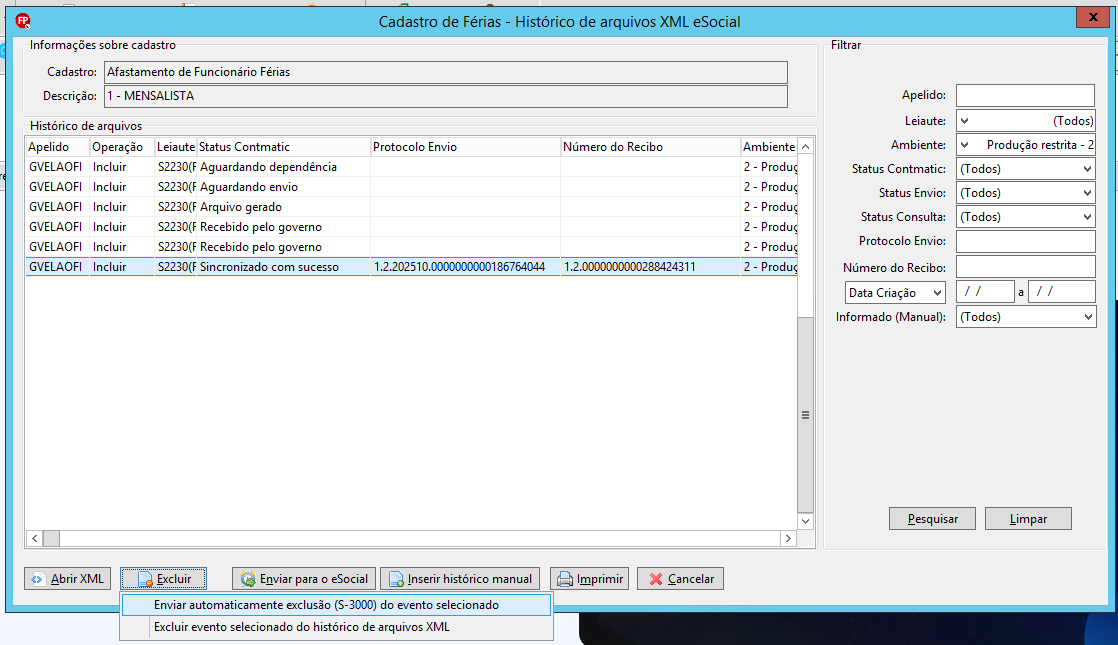1118x645 pixels.
Task: Click Sincronizado com sucesso status cell
Action: [283, 267]
